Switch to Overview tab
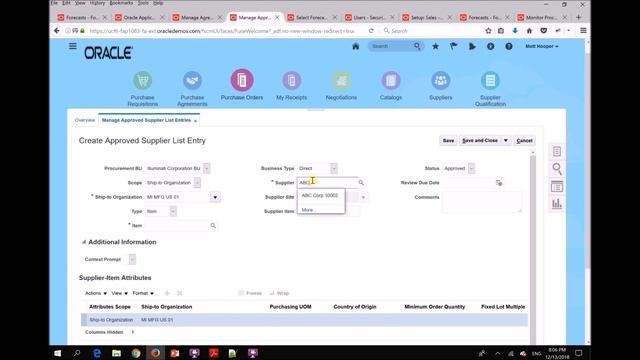The width and height of the screenshot is (640, 360). coord(84,120)
